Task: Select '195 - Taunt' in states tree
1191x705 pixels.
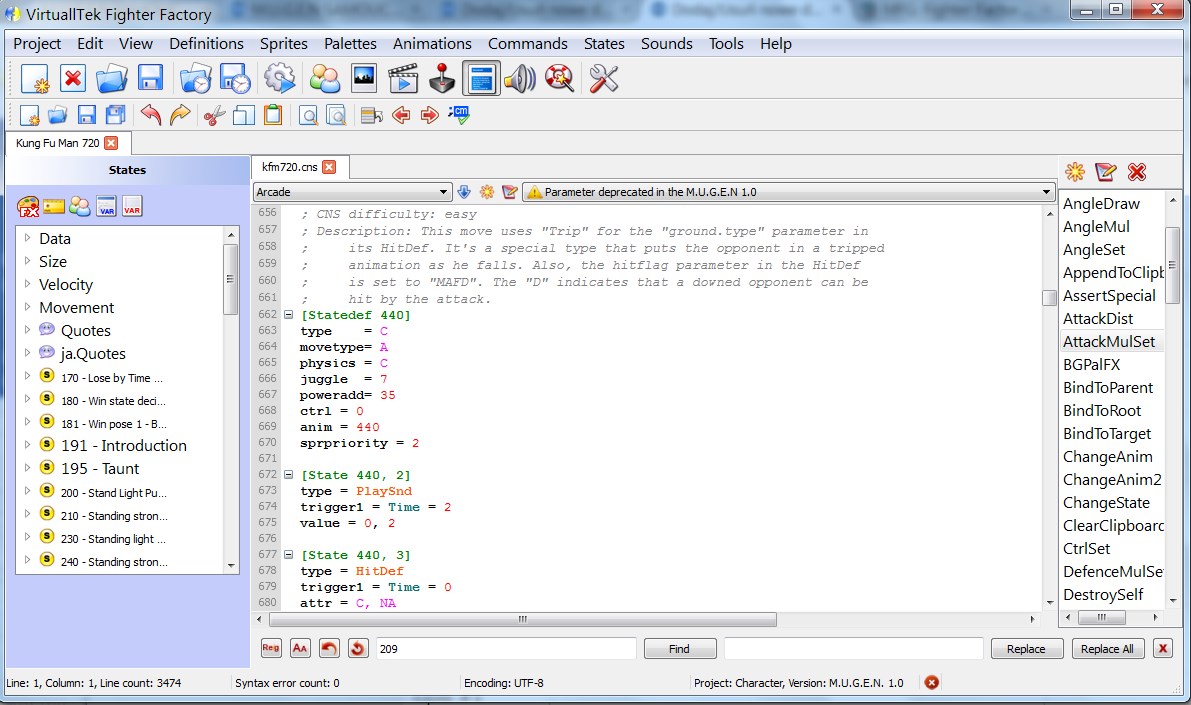Action: [100, 469]
